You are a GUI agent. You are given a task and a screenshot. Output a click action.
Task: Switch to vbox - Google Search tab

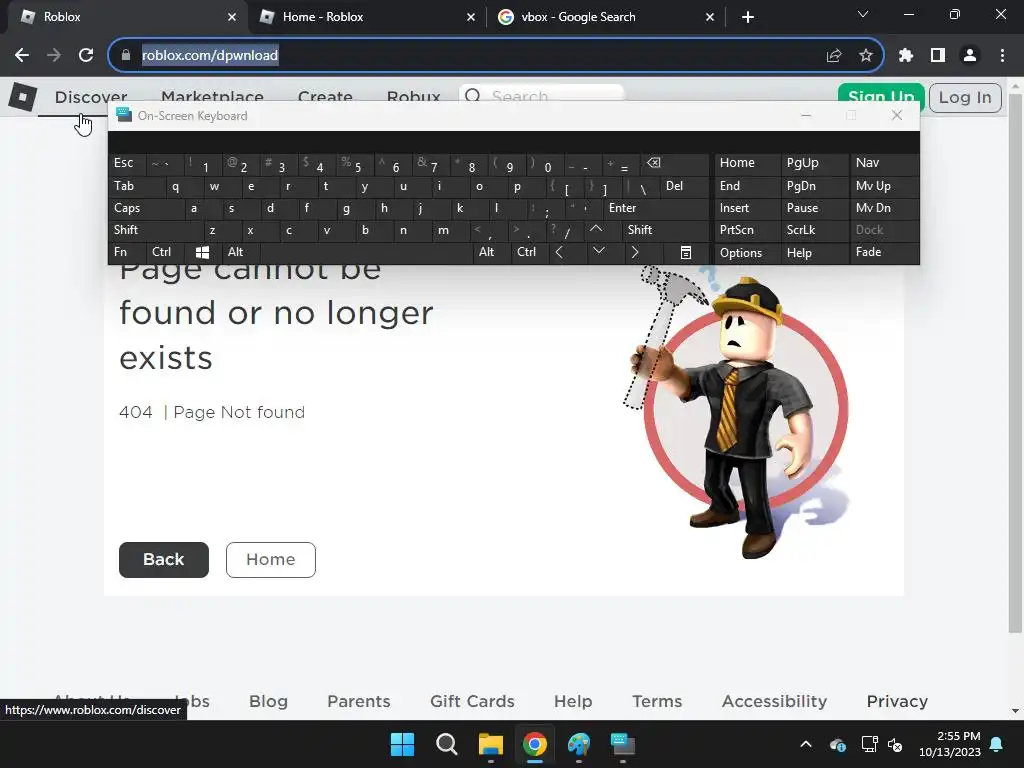click(x=606, y=17)
